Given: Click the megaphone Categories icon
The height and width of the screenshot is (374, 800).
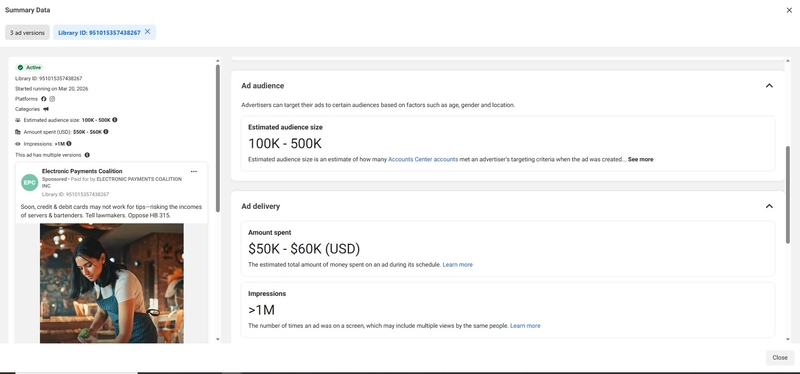Looking at the screenshot, I should [46, 109].
